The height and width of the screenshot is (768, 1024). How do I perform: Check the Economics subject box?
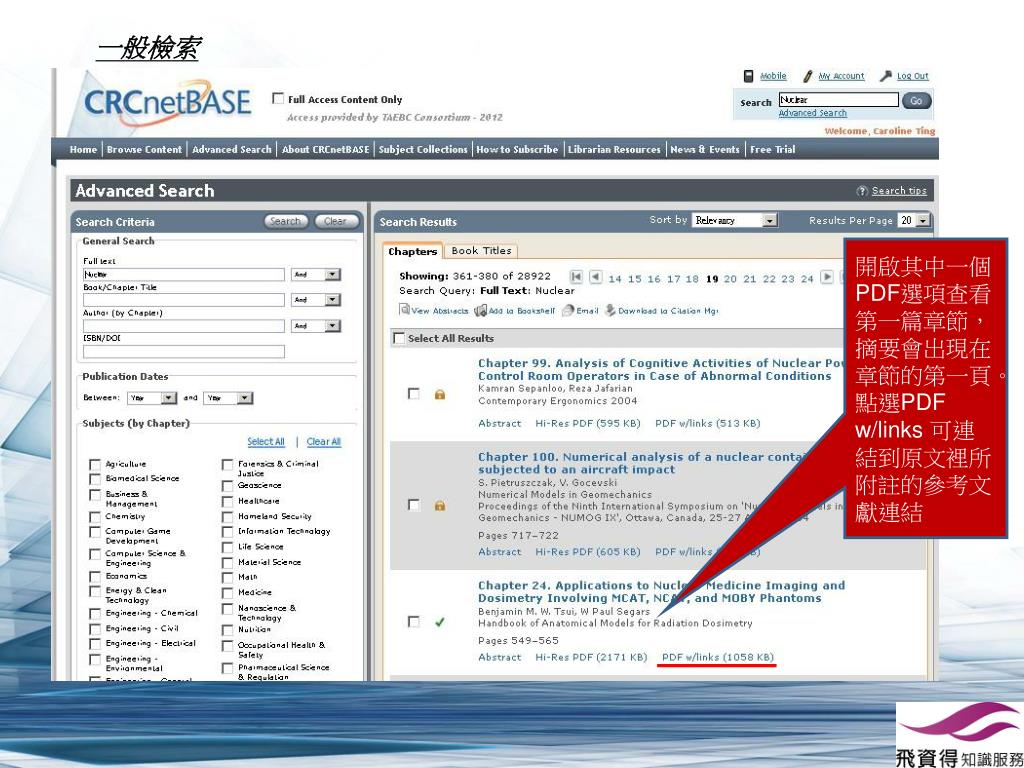click(95, 577)
